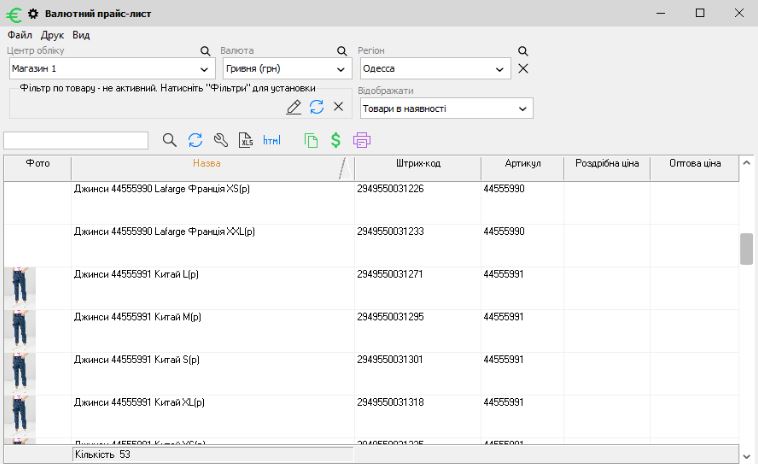758x464 pixels.
Task: Edit the product filter with the pencil icon
Action: (293, 107)
